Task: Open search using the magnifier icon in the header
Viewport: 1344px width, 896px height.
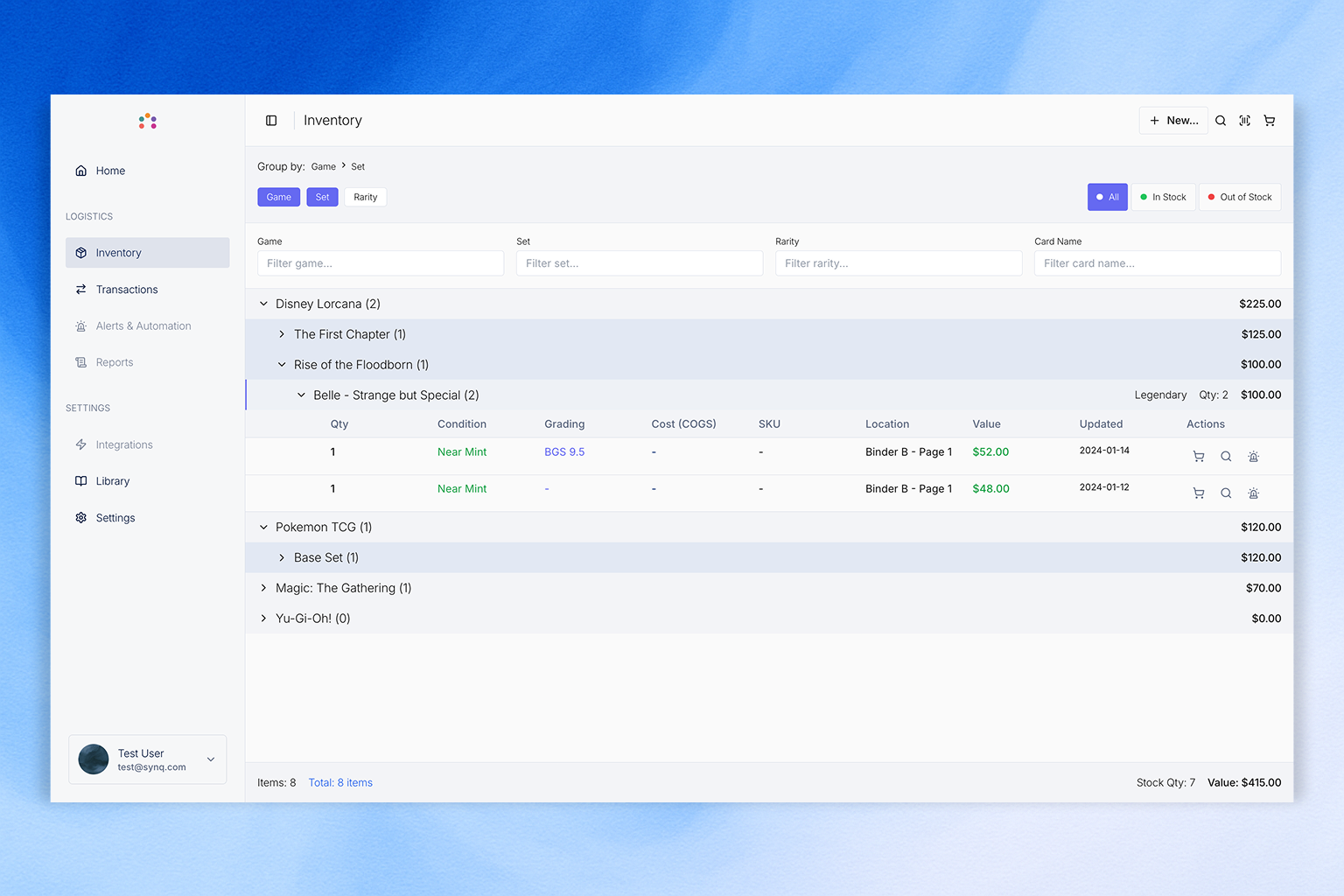Action: coord(1220,120)
